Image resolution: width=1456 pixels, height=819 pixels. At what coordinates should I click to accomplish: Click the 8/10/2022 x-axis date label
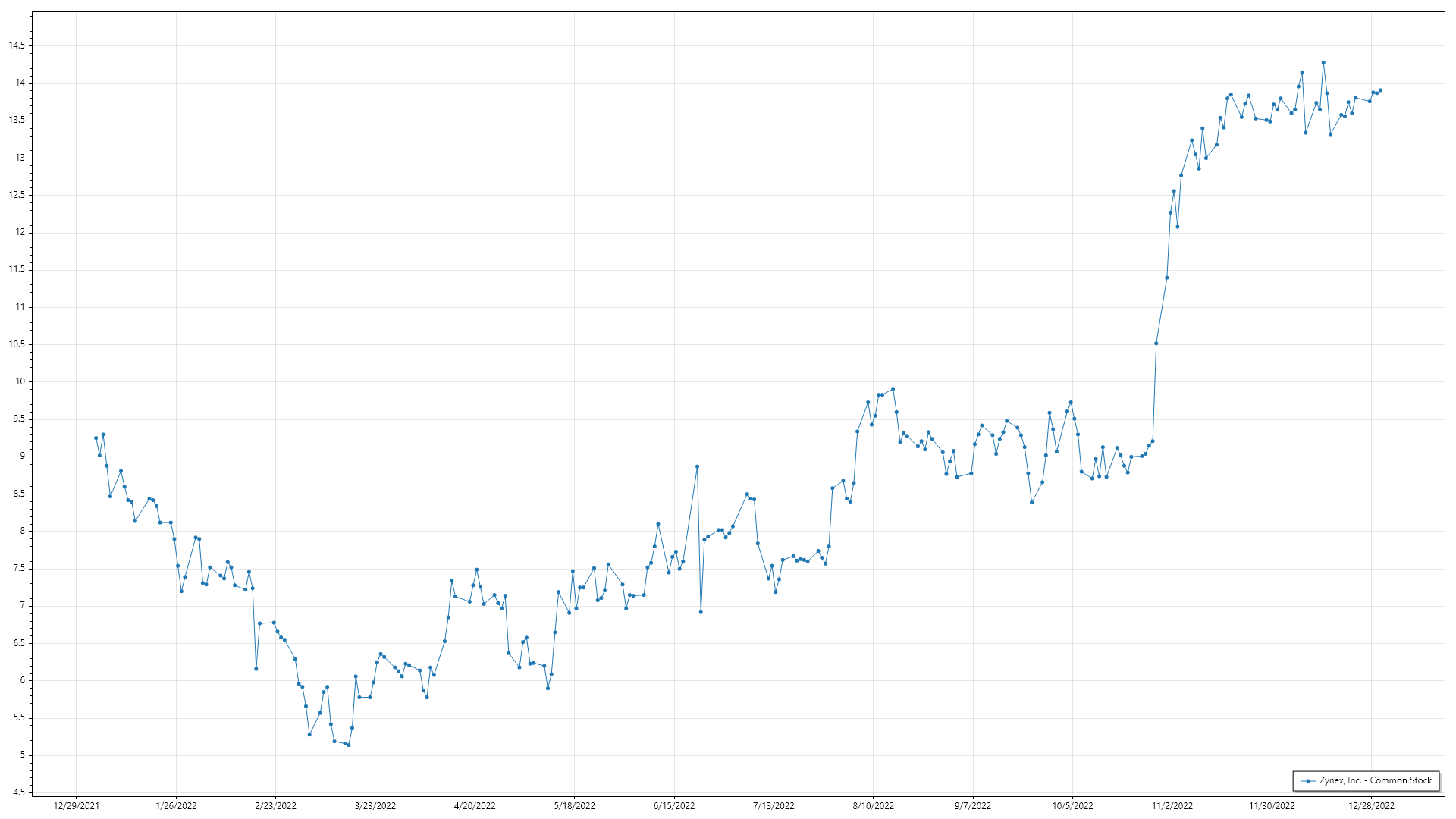873,806
